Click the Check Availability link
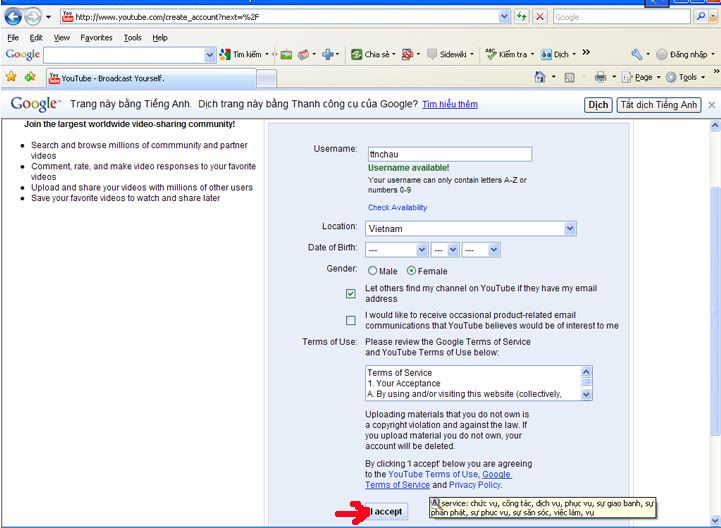721x528 pixels. pos(397,207)
